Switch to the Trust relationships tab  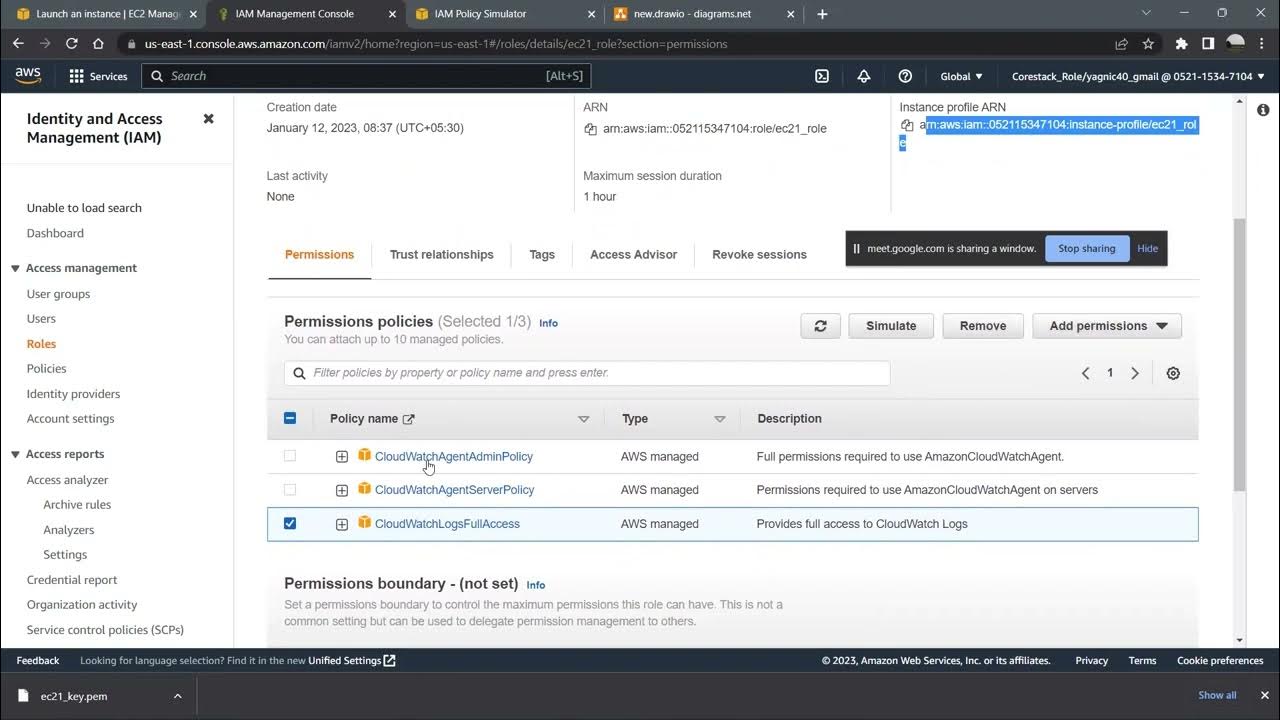tap(441, 255)
